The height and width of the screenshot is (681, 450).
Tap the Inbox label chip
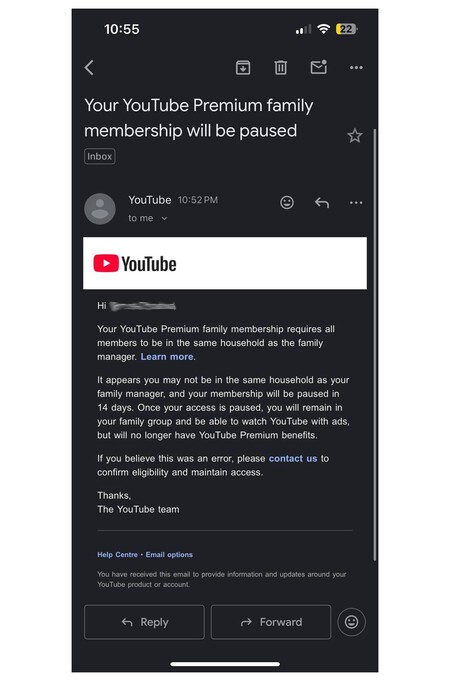[99, 156]
